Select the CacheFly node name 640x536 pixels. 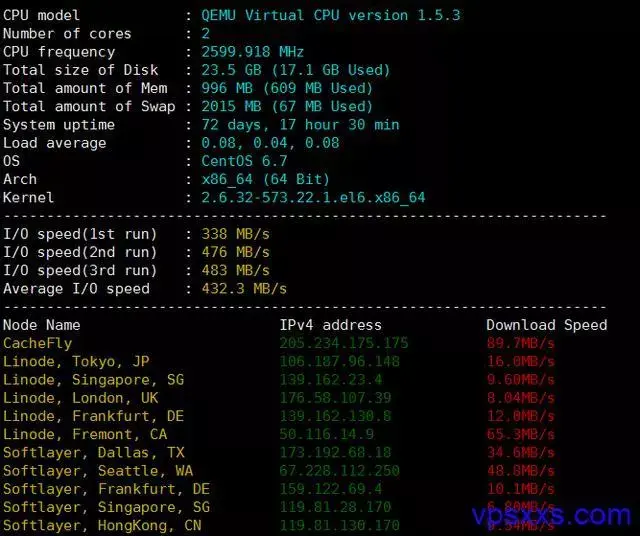click(38, 343)
